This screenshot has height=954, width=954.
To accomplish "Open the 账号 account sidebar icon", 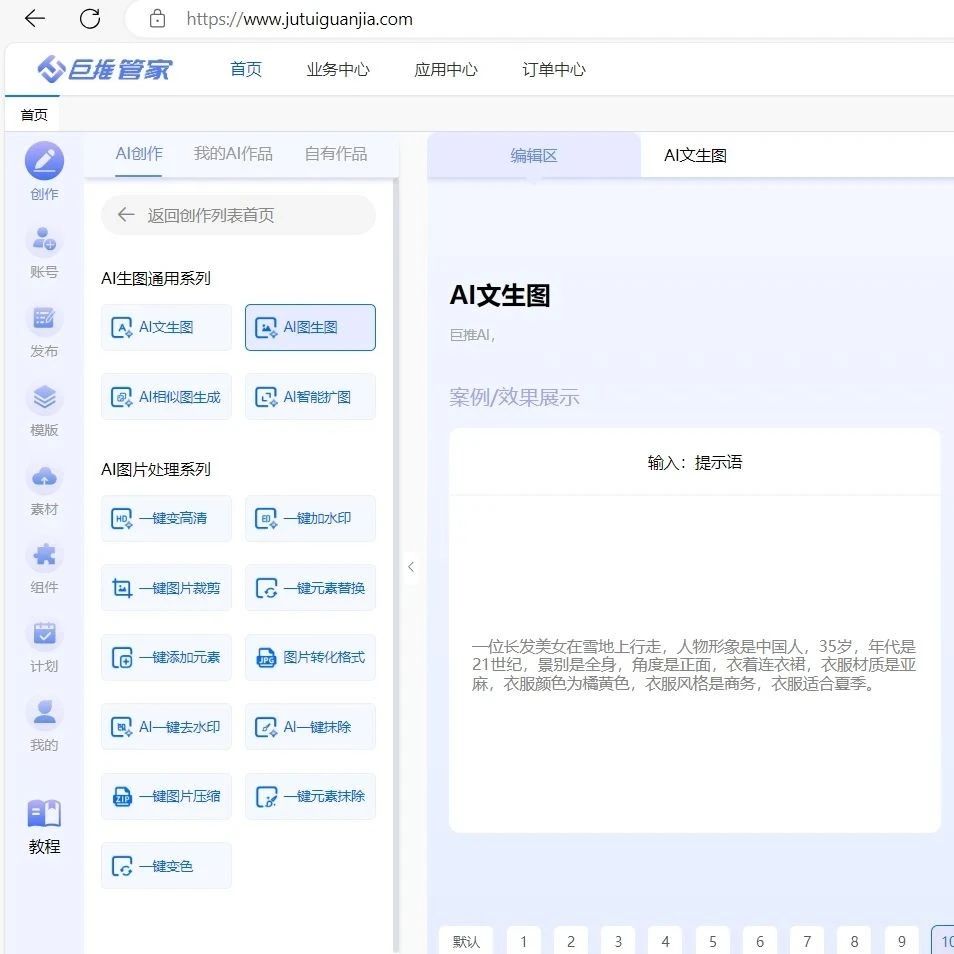I will [x=44, y=240].
